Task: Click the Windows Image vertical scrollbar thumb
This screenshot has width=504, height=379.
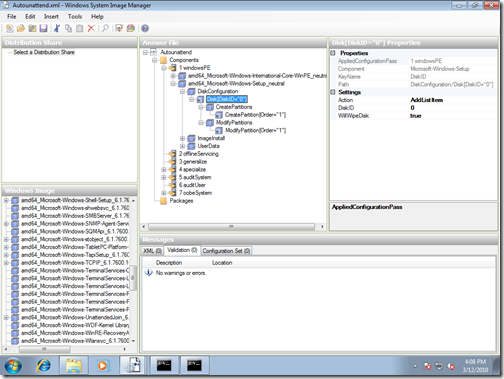Action: click(x=133, y=278)
